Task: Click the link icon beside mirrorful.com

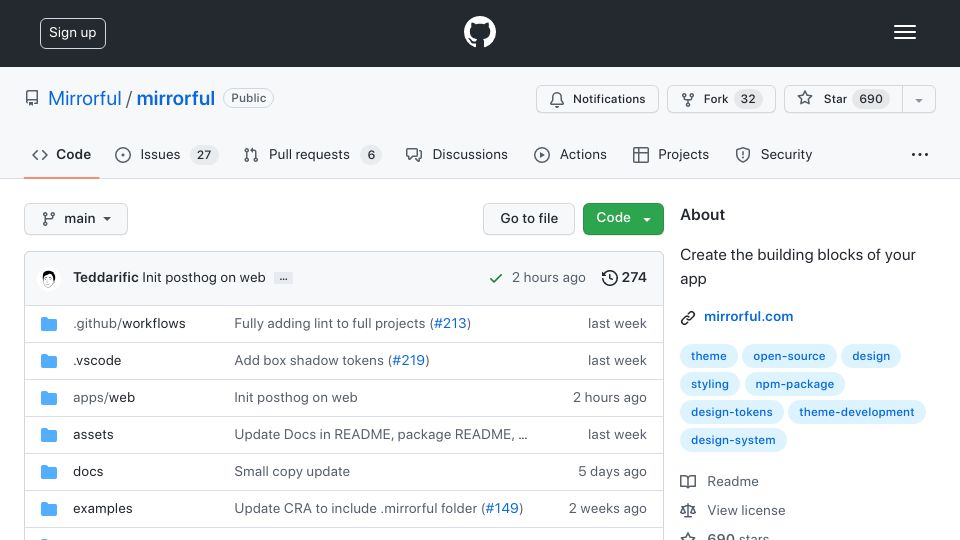Action: [x=688, y=317]
